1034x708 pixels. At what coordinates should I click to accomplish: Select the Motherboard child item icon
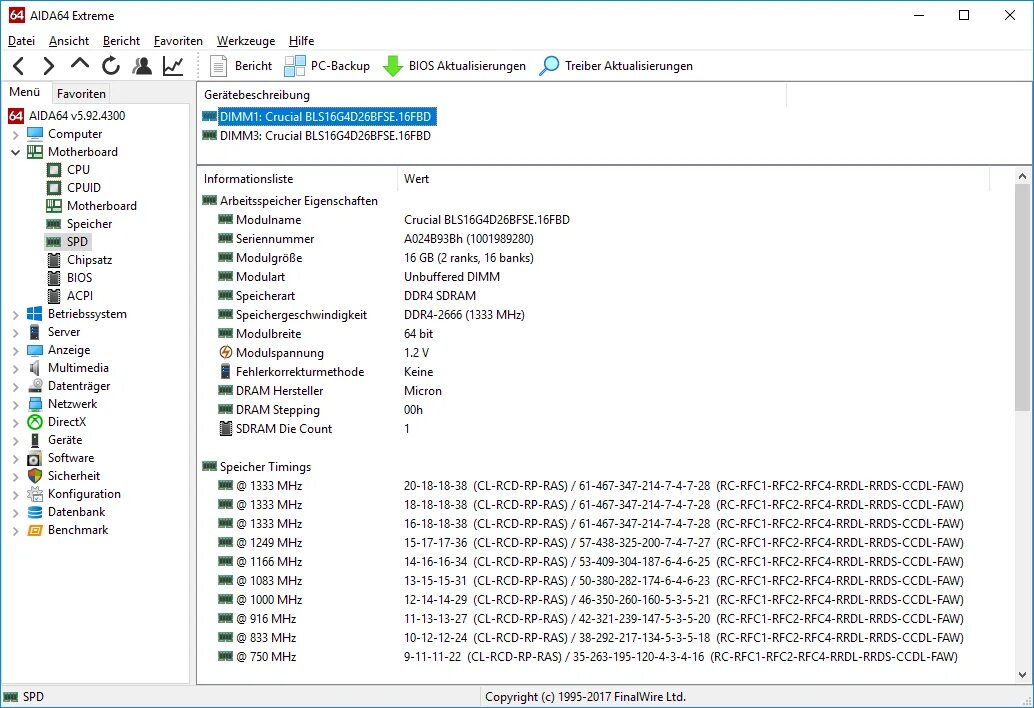point(54,206)
